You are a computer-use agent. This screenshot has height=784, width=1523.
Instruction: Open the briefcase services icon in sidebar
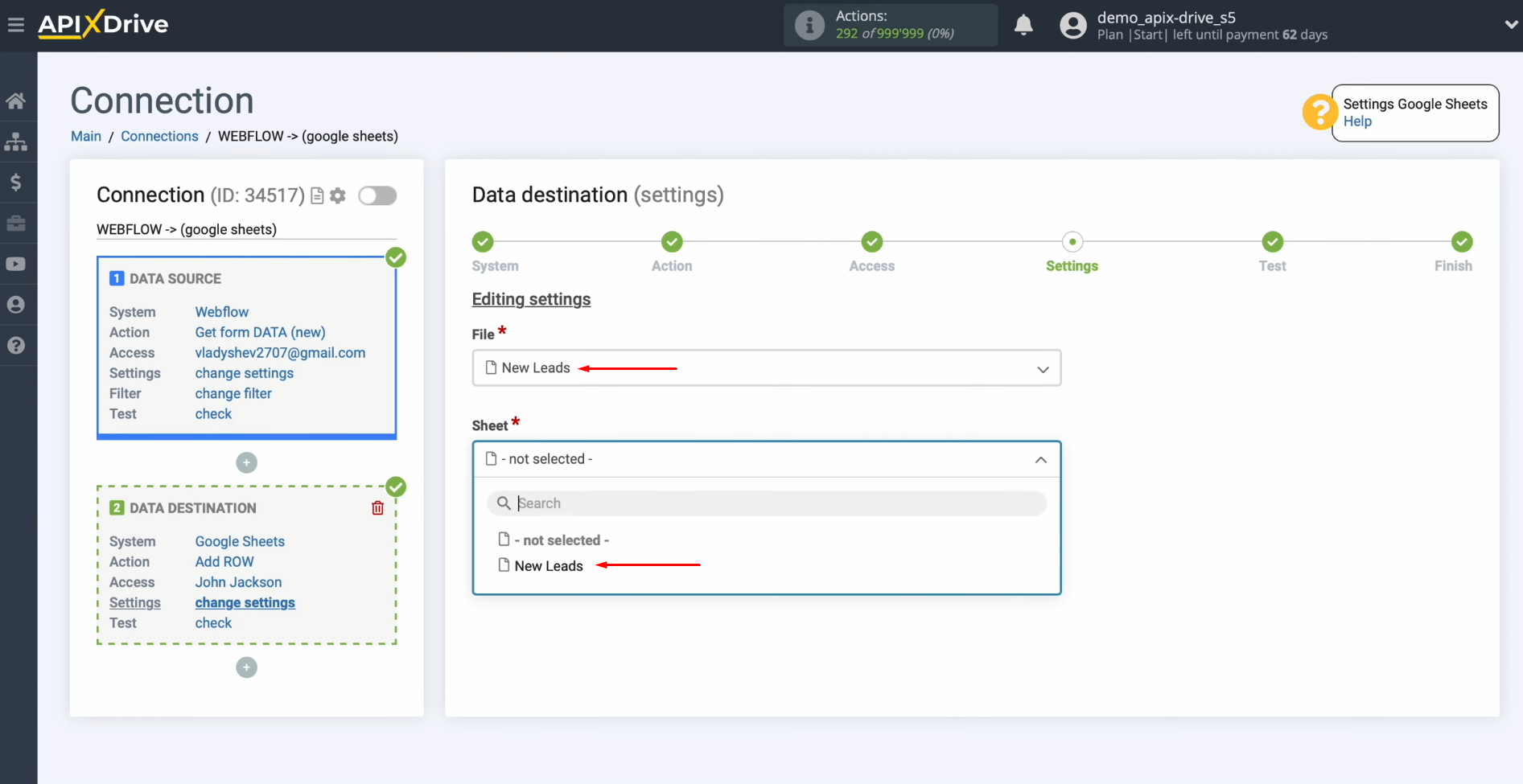[17, 224]
